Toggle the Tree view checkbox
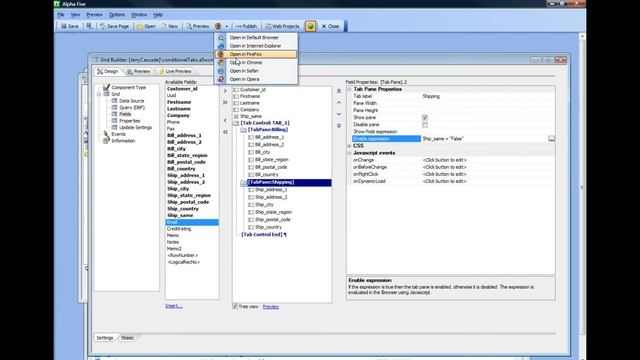This screenshot has width=640, height=360. click(235, 307)
